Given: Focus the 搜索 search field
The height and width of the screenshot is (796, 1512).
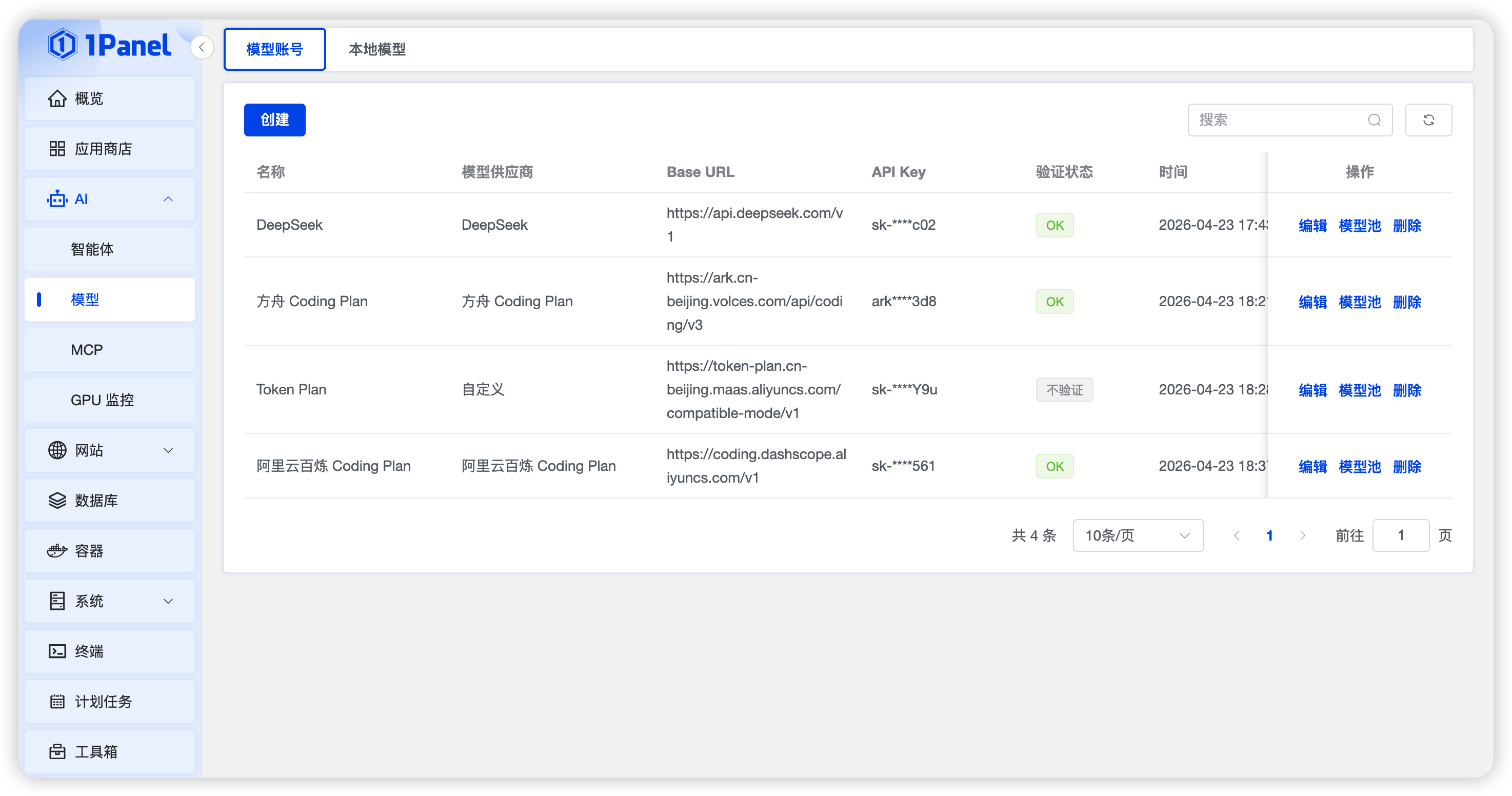Looking at the screenshot, I should 1289,120.
